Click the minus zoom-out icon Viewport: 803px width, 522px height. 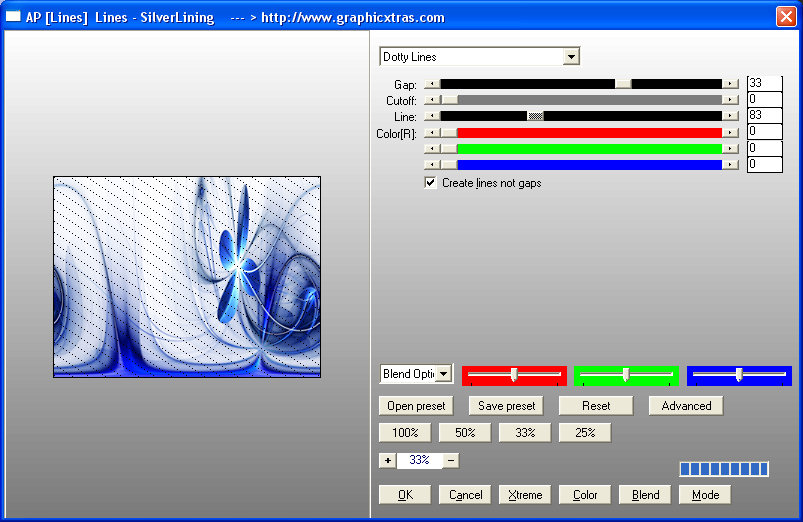pos(451,461)
